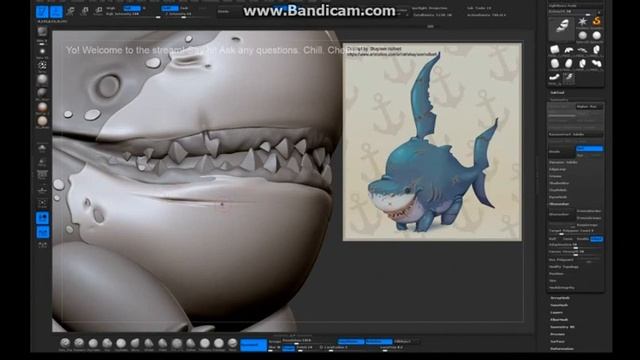Viewport: 640px width, 360px height.
Task: Open the ArrayMesh palette section
Action: click(560, 298)
